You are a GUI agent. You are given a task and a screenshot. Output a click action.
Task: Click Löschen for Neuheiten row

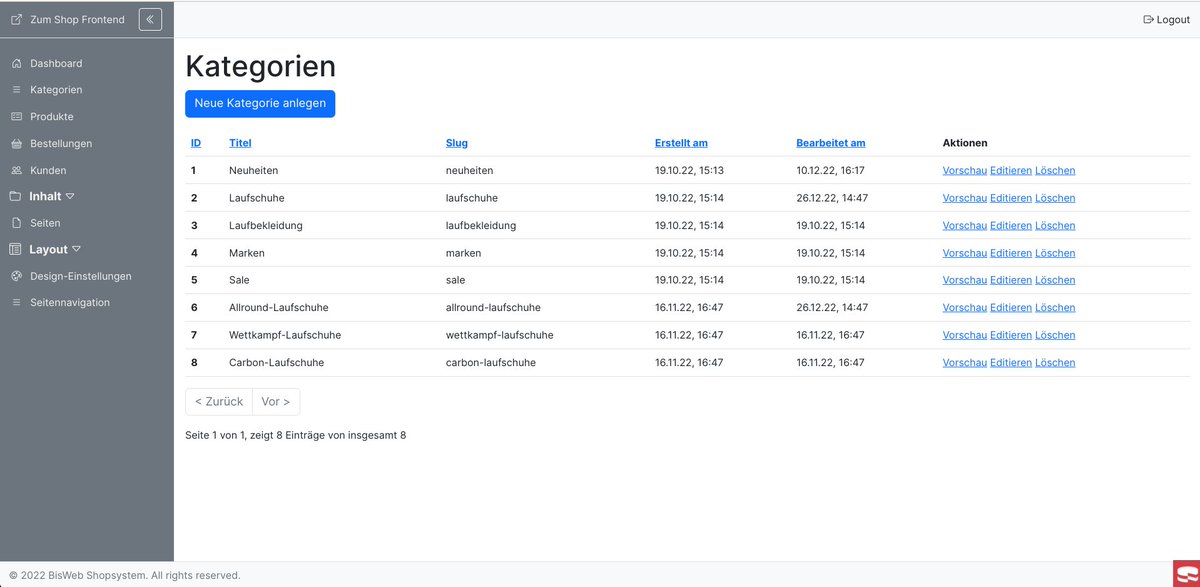[1055, 170]
